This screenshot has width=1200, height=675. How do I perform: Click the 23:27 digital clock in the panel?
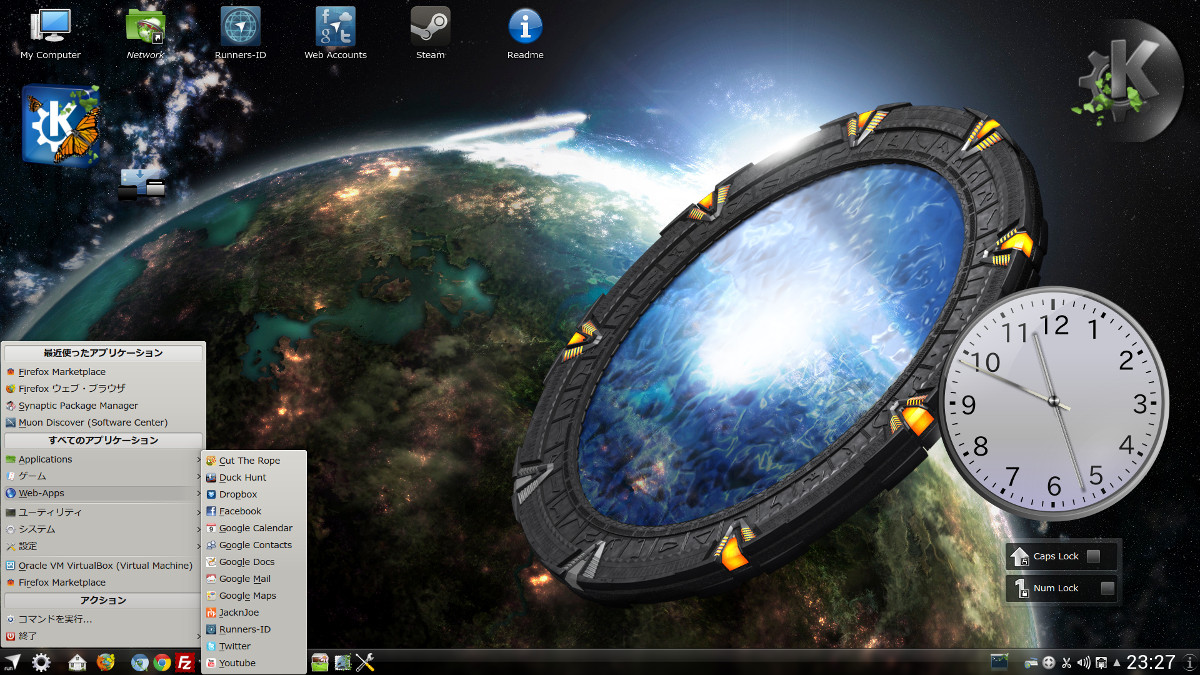coord(1151,662)
